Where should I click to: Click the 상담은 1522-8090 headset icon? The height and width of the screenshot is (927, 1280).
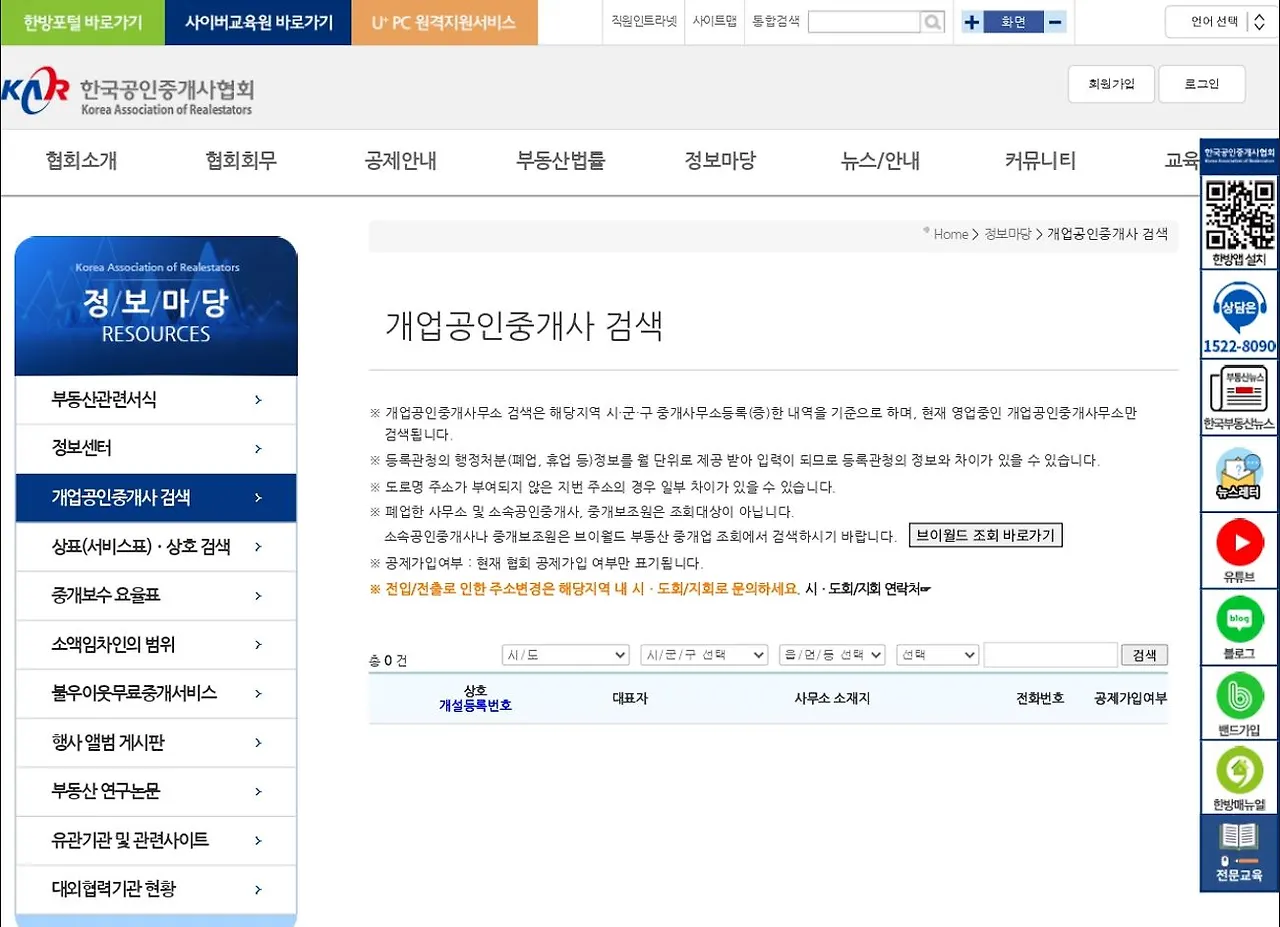[1239, 310]
